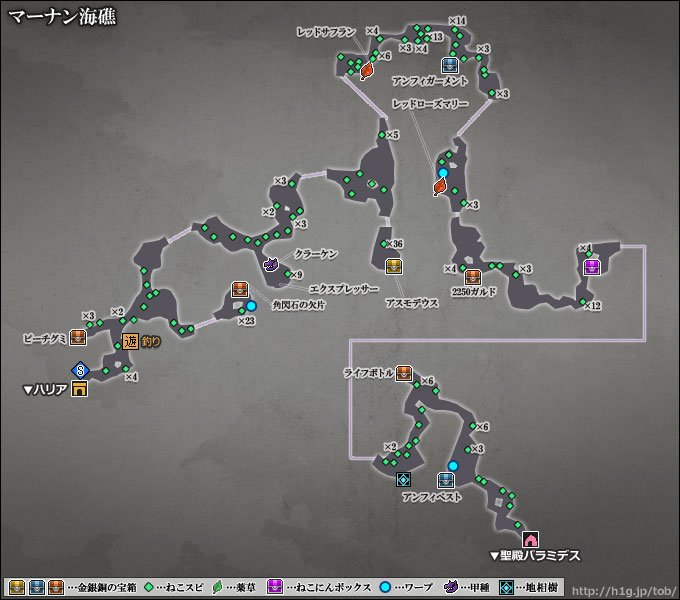This screenshot has height=600, width=680.
Task: Click the ピーチグミ label
Action: click(45, 339)
